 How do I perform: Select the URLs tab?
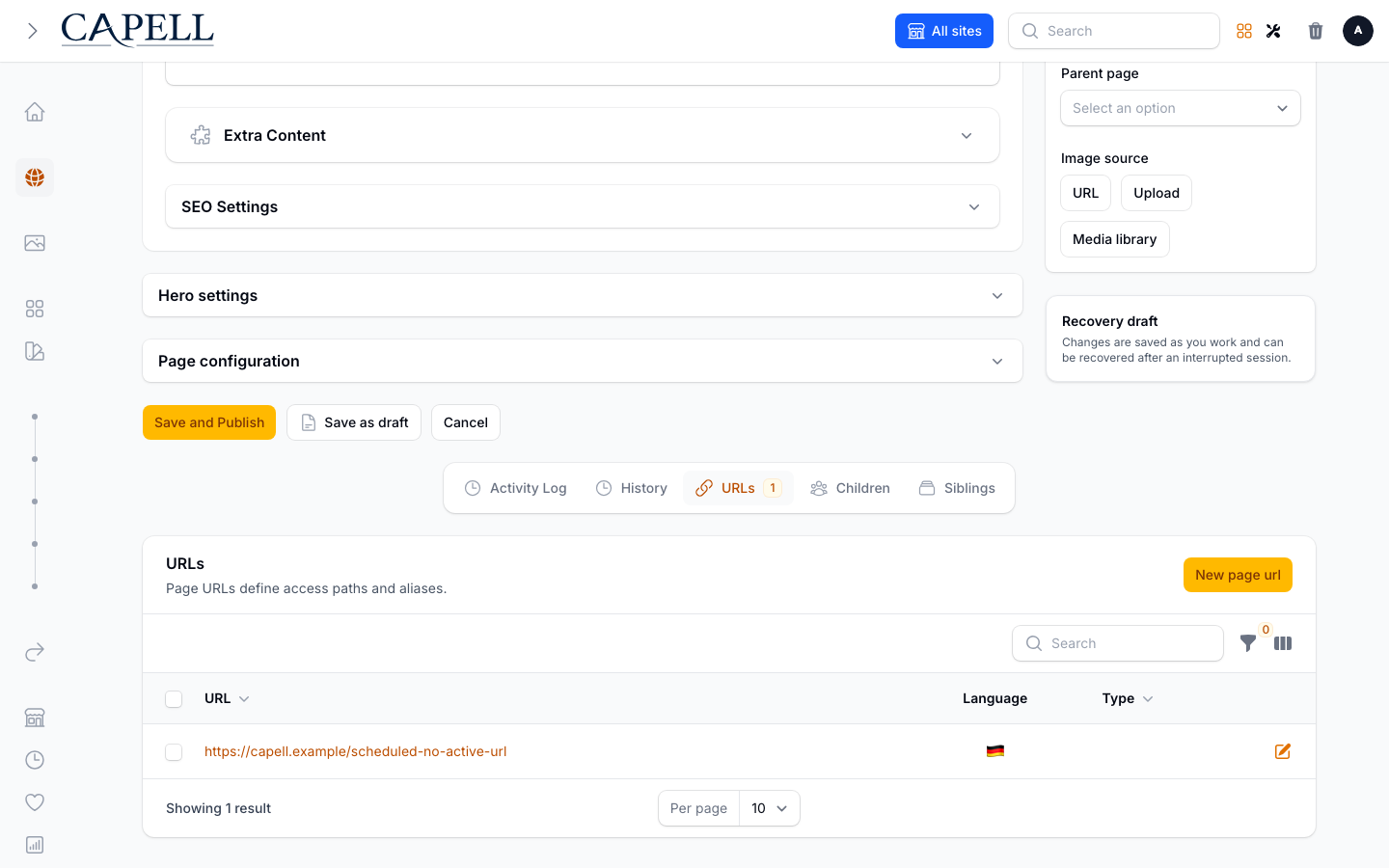739,488
